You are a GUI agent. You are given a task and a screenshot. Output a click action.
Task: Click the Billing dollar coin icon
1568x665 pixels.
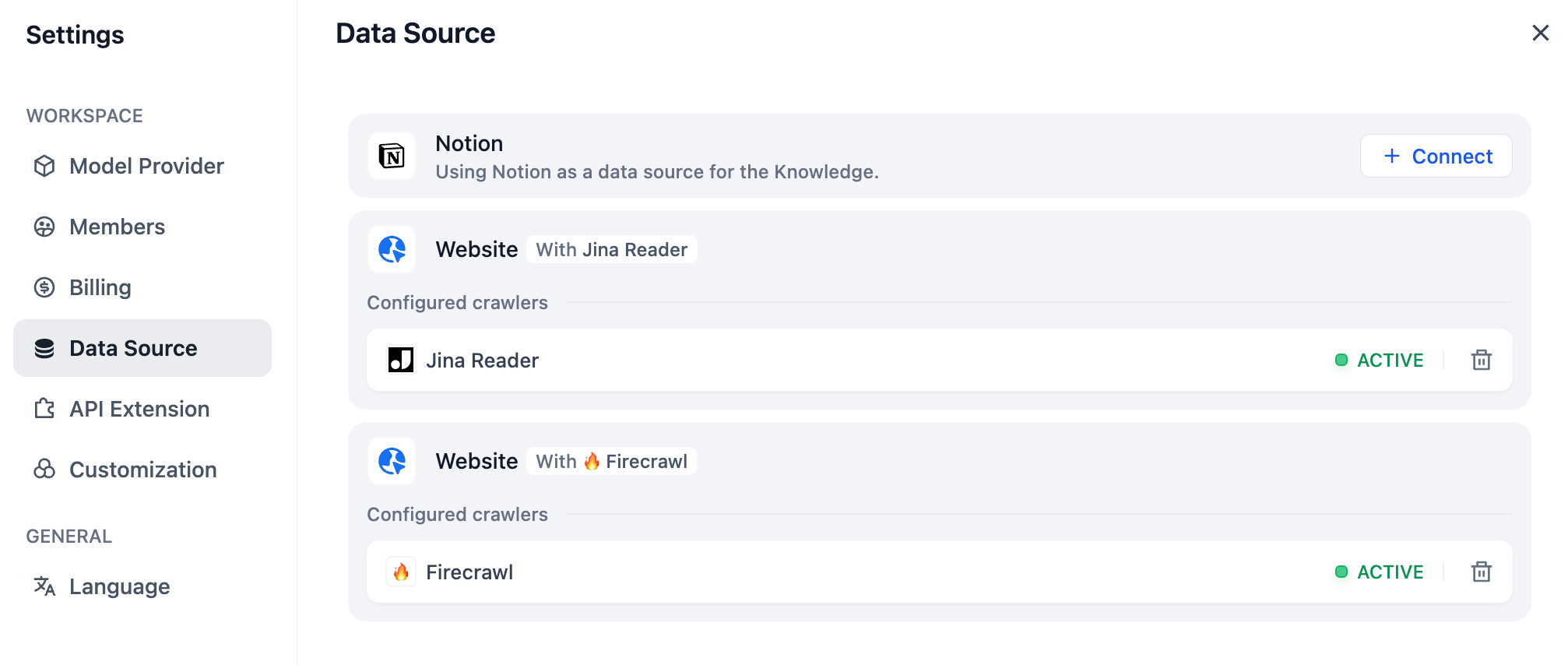[44, 287]
